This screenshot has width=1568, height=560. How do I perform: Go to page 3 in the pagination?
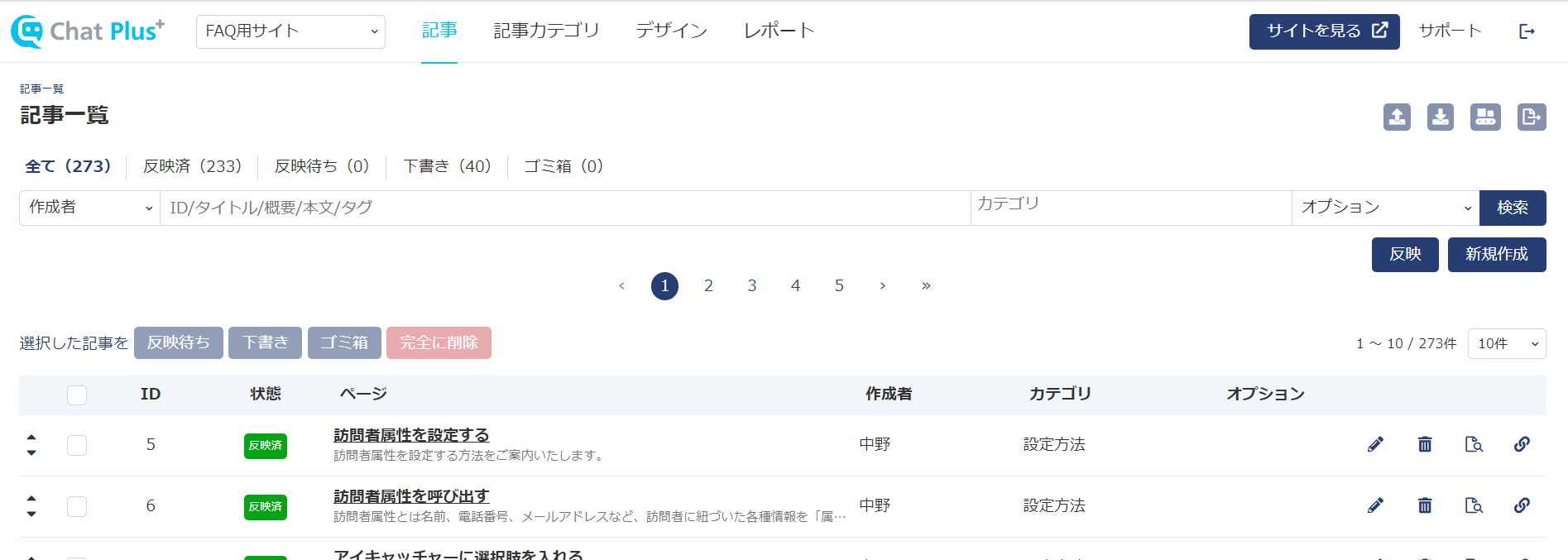751,285
